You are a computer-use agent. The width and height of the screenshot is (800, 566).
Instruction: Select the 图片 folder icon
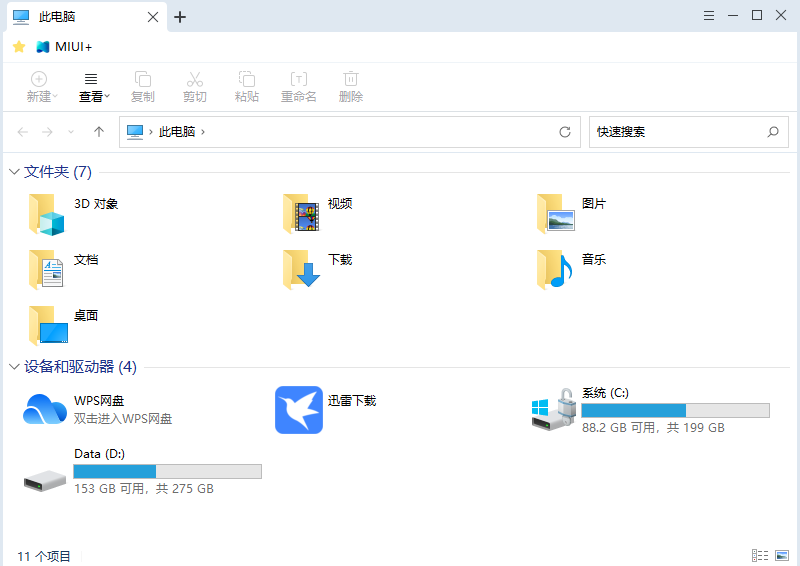(x=556, y=214)
